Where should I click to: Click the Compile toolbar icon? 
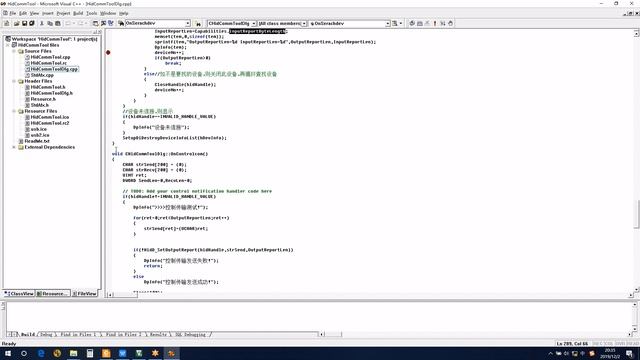(x=412, y=24)
